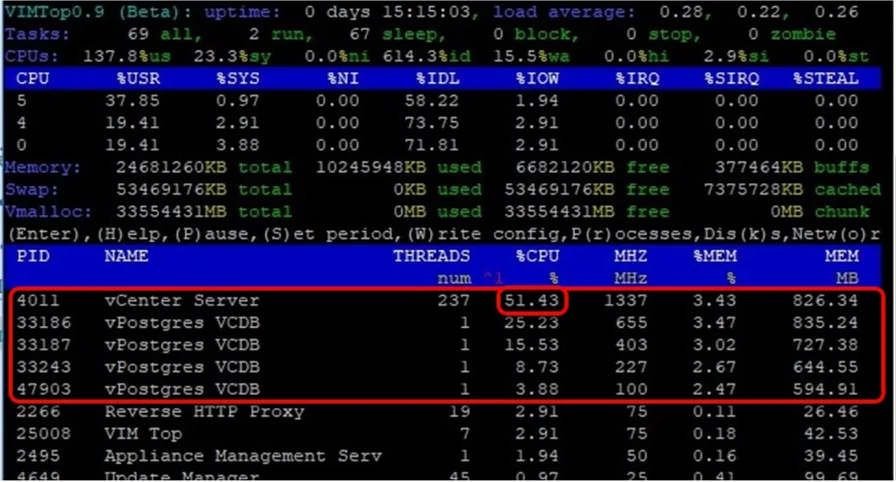Click the 10245948KB used memory value
Image resolution: width=896 pixels, height=482 pixels.
(371, 167)
